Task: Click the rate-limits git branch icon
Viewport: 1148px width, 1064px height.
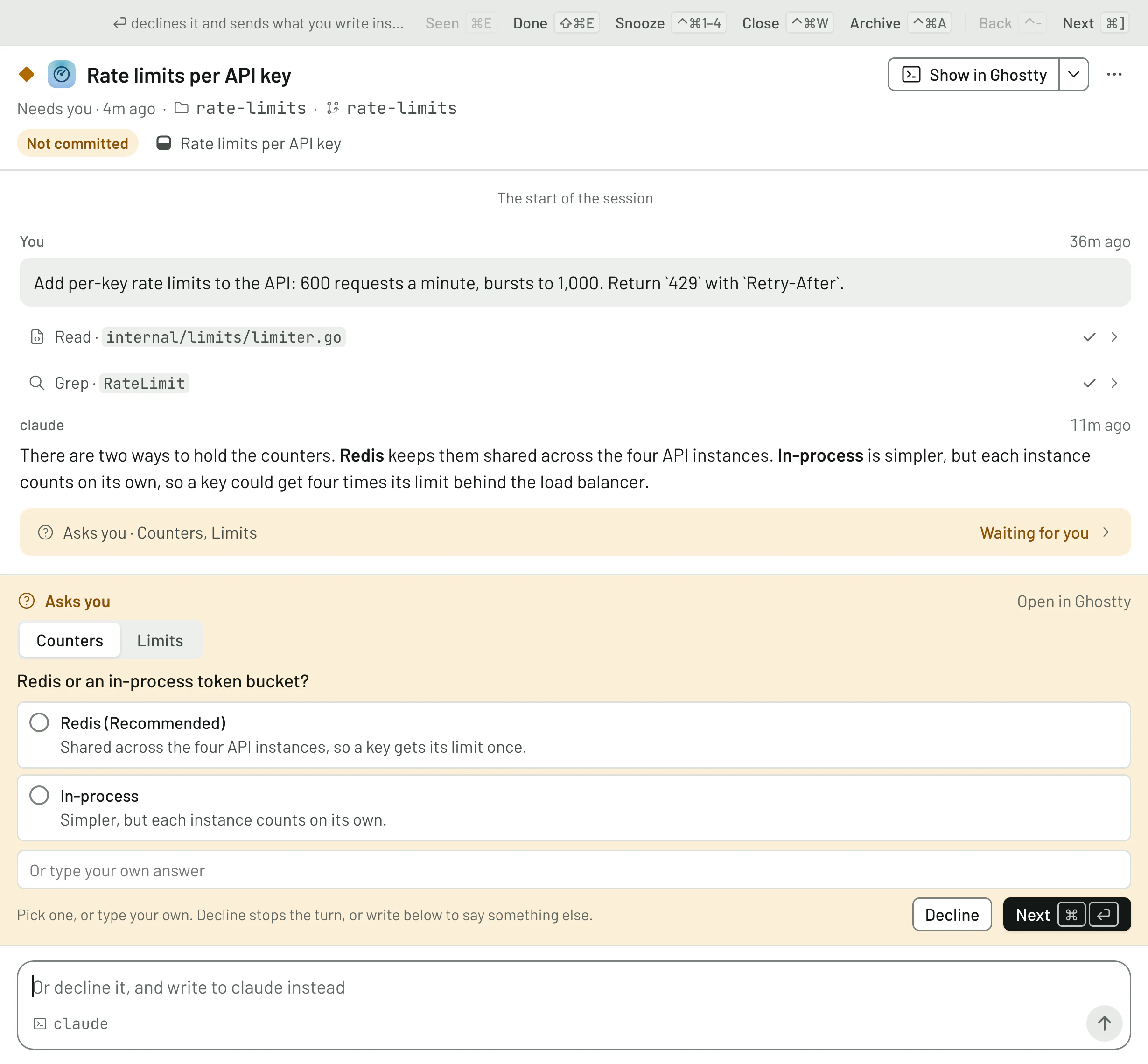Action: pyautogui.click(x=332, y=108)
